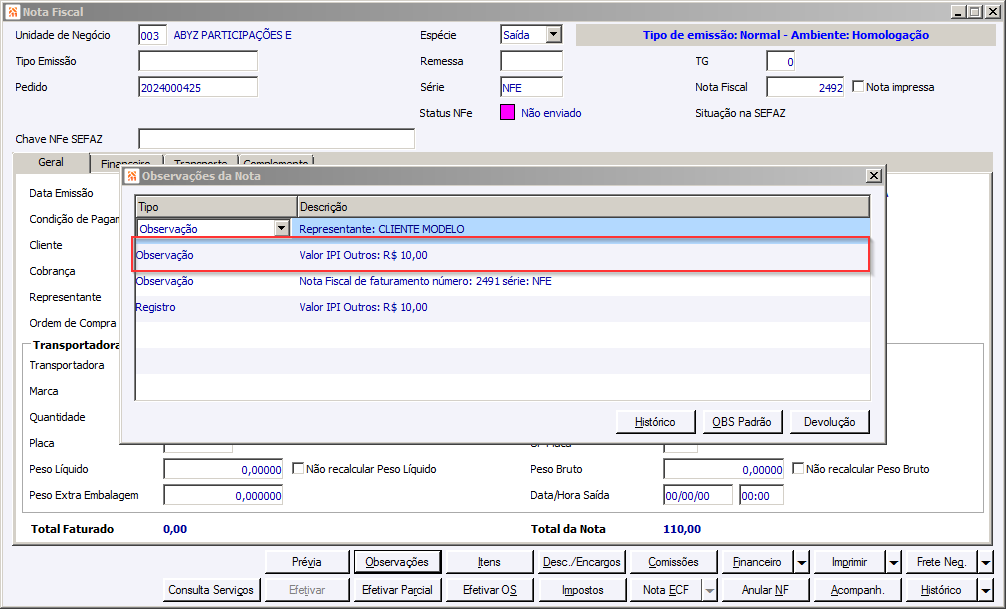Expand the bottom Histórico dropdown arrow
This screenshot has height=609, width=1006.
click(985, 590)
